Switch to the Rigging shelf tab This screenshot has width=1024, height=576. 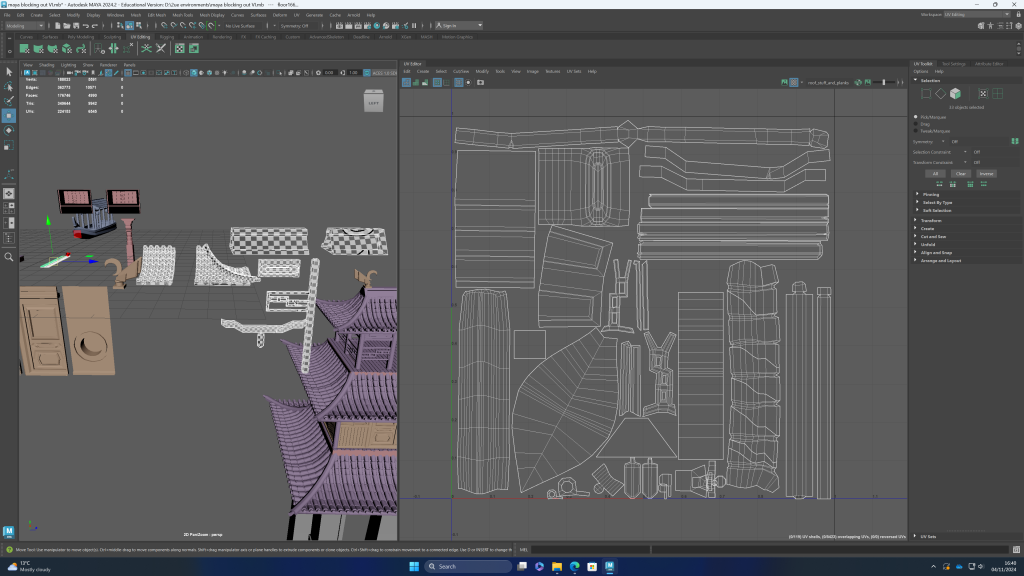[x=166, y=37]
